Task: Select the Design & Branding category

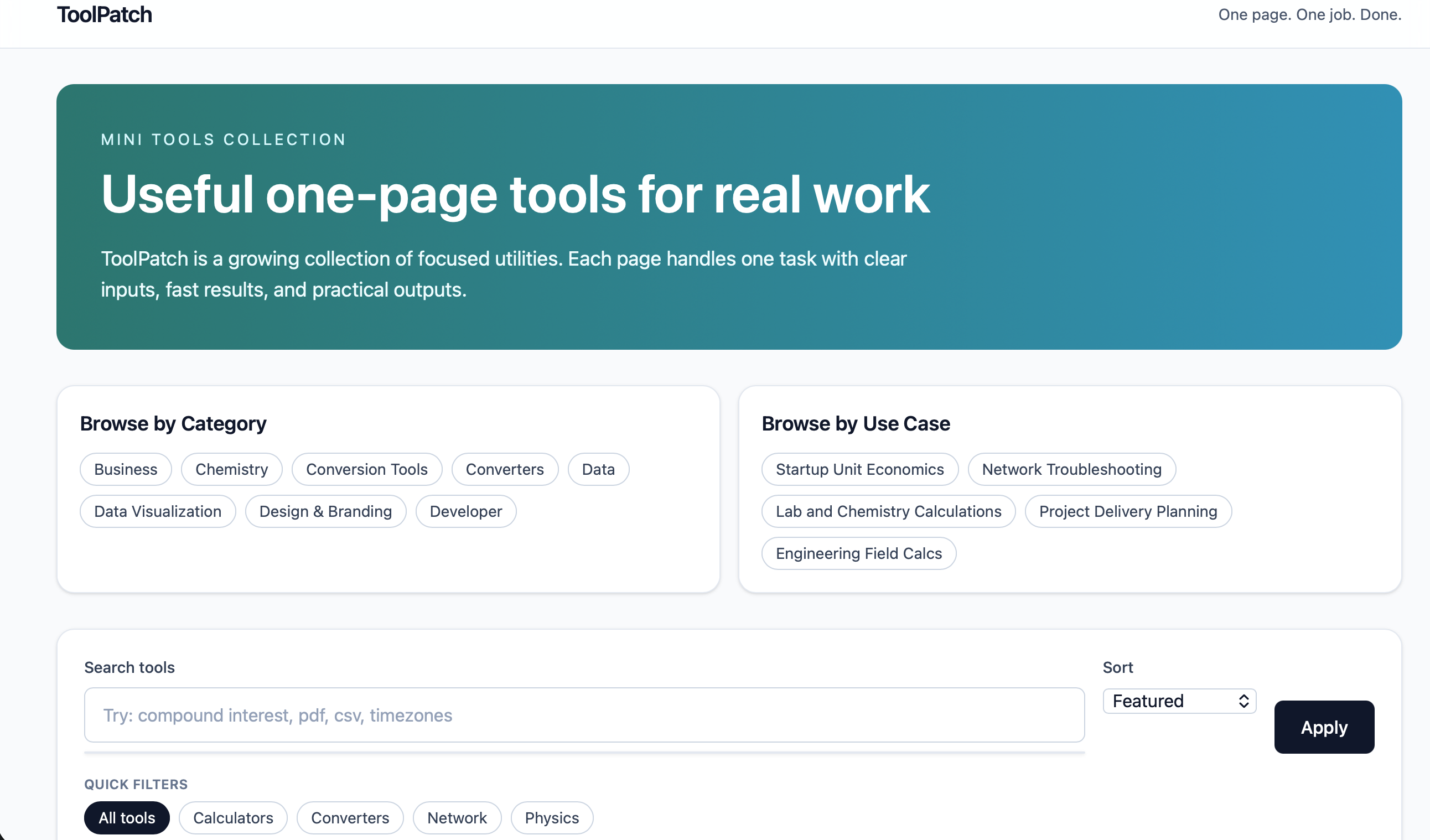Action: point(325,511)
